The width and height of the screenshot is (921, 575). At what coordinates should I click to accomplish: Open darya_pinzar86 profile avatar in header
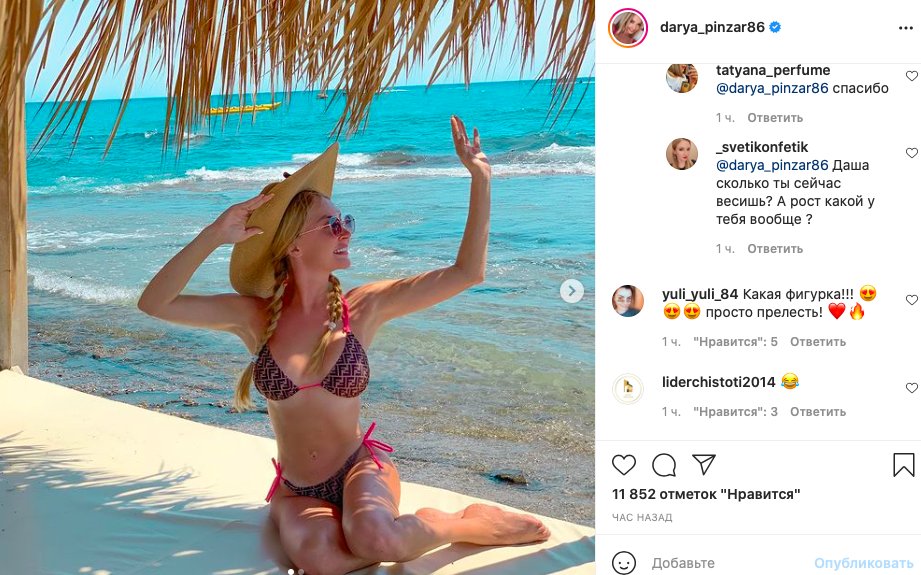click(x=627, y=27)
